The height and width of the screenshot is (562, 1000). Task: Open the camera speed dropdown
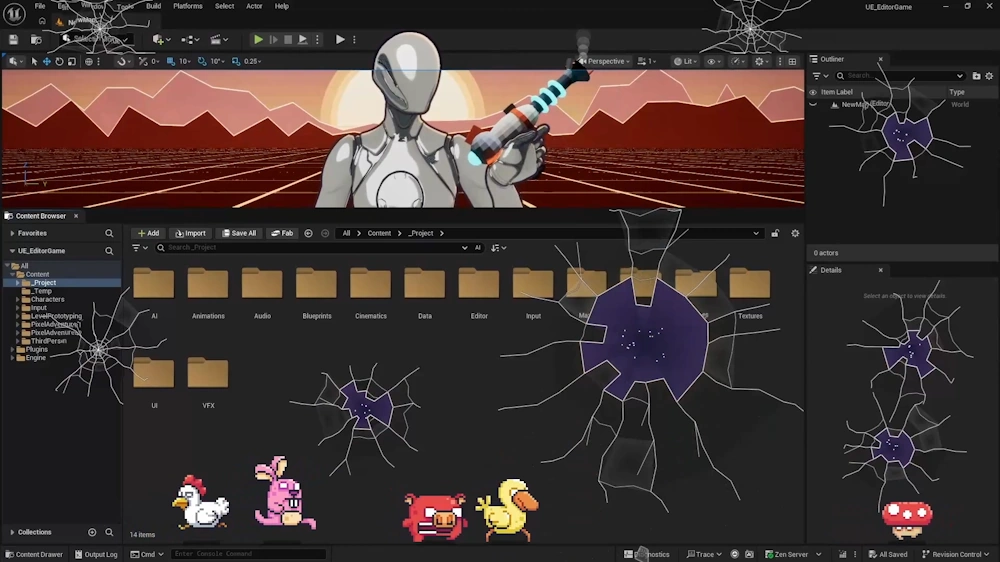click(x=647, y=61)
